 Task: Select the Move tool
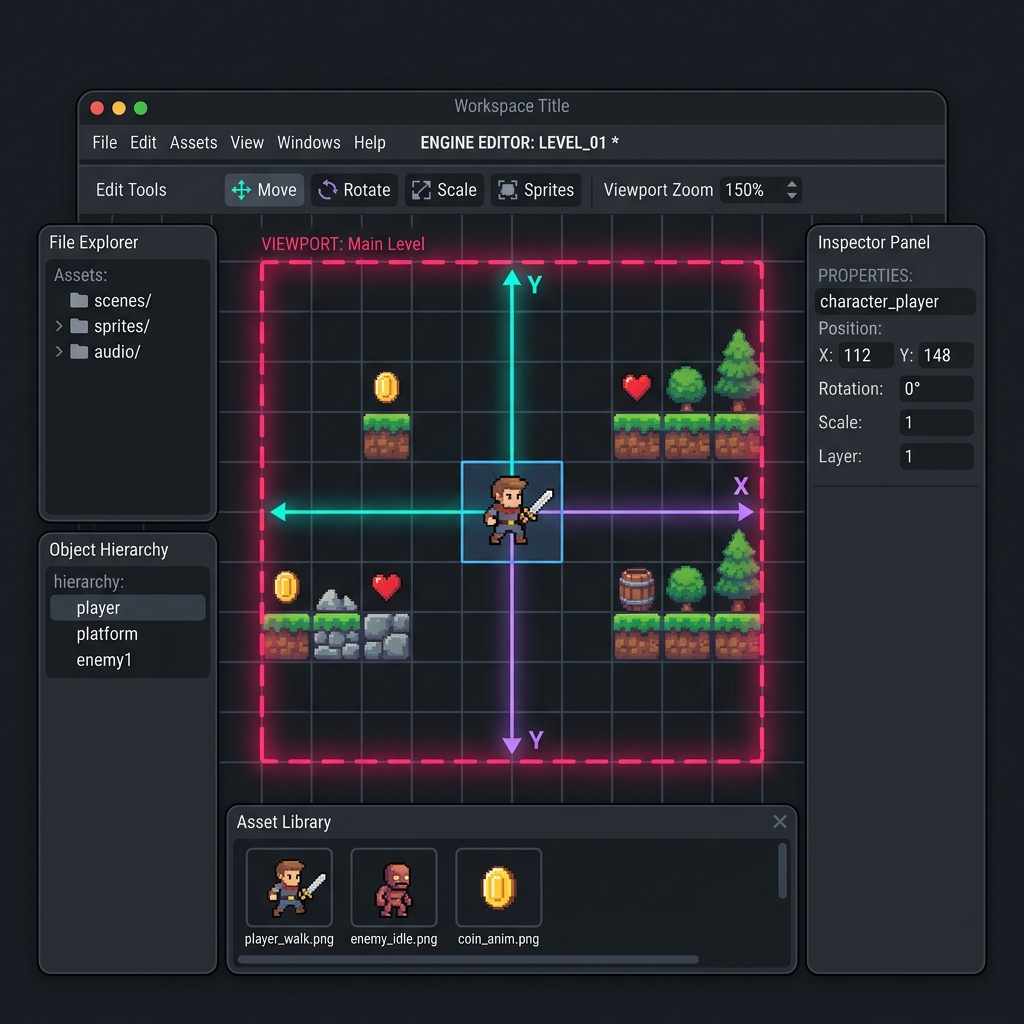tap(264, 190)
